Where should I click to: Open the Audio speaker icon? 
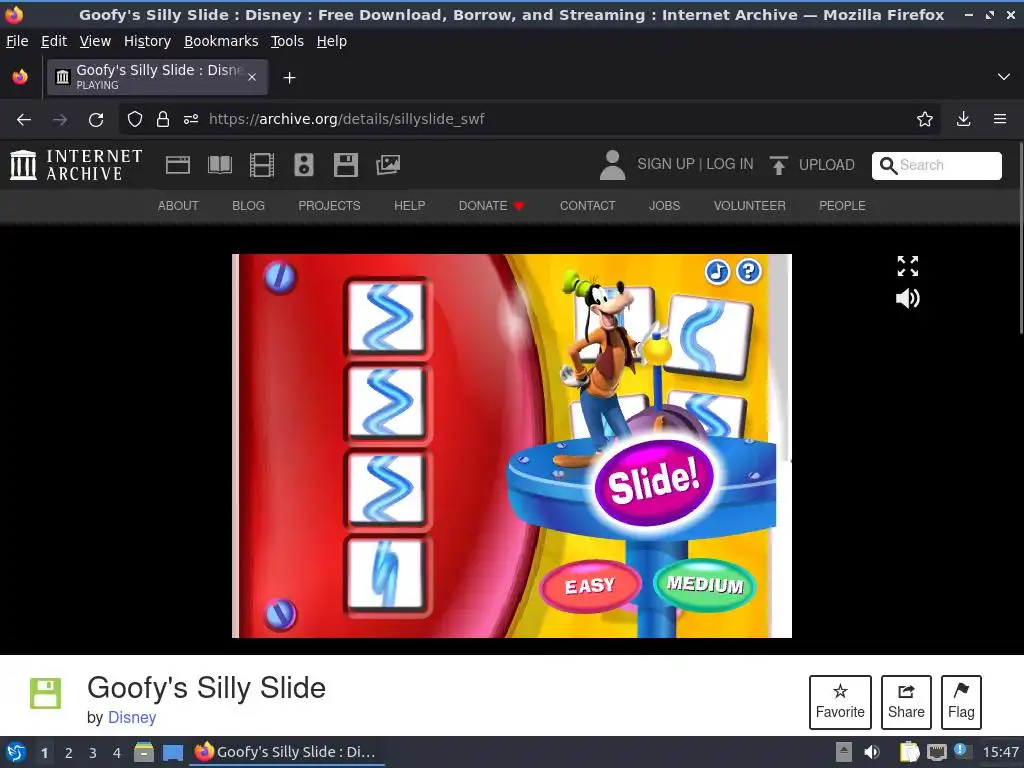pyautogui.click(x=304, y=165)
